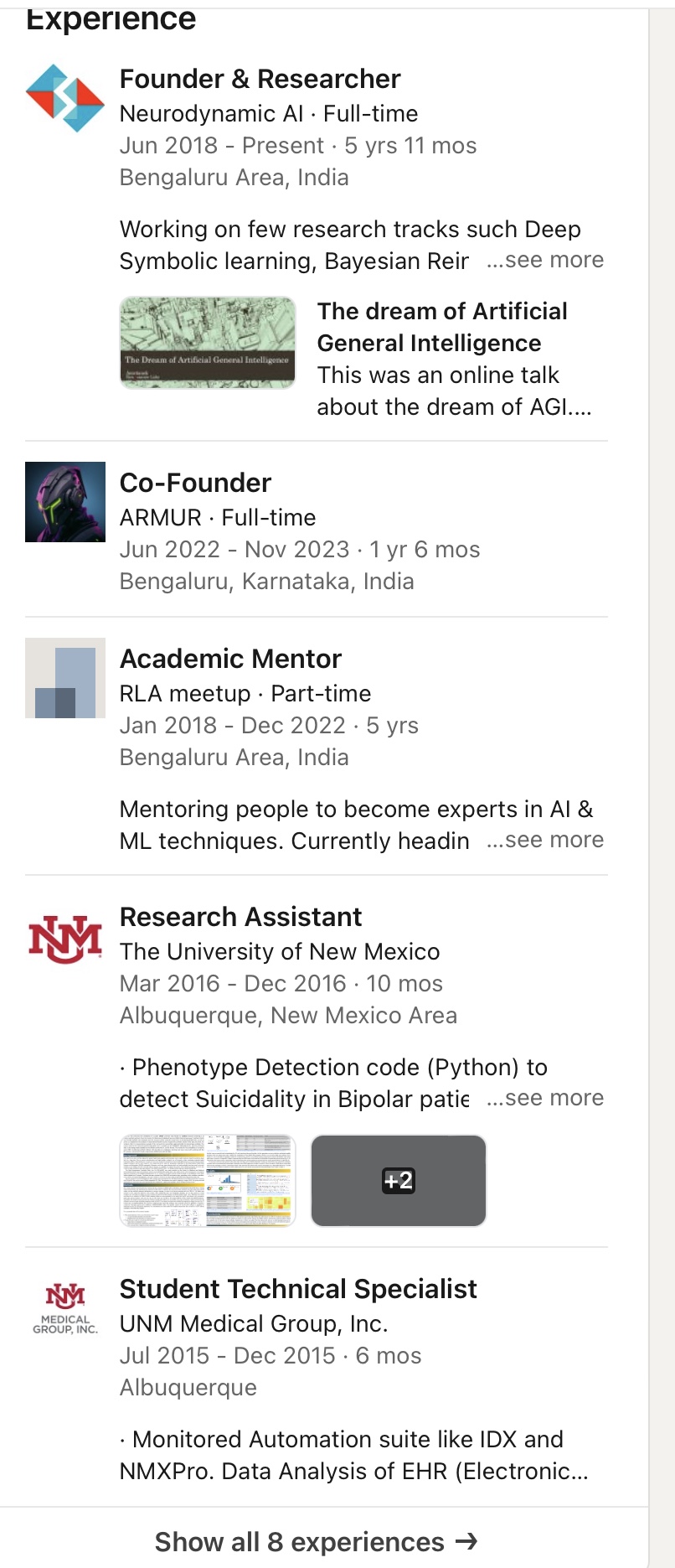Open the Academic Mentor position title
This screenshot has width=675, height=1568.
[230, 659]
